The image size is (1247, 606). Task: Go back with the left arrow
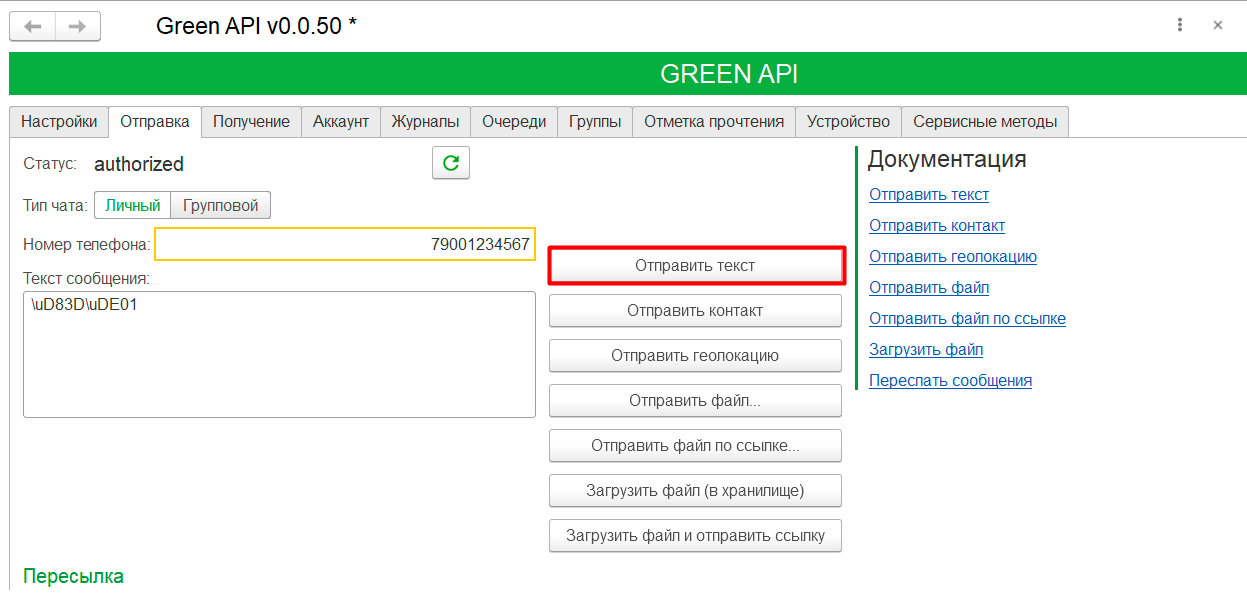[32, 26]
